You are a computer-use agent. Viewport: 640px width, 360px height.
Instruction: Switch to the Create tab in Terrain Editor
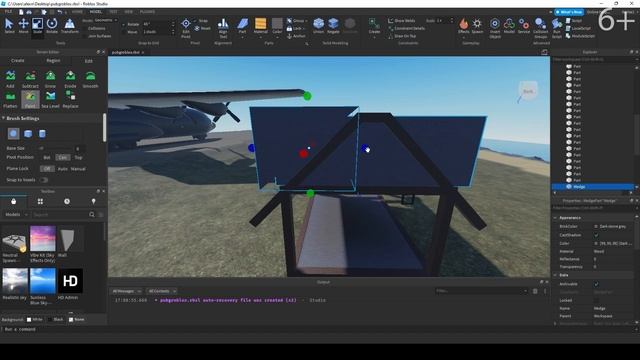(18, 60)
